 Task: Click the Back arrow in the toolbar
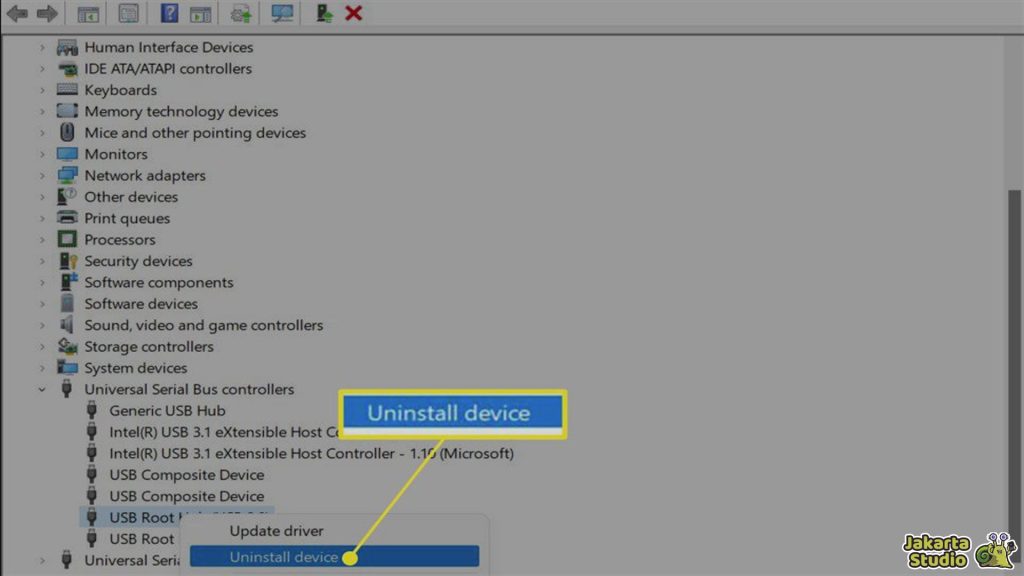click(x=17, y=14)
